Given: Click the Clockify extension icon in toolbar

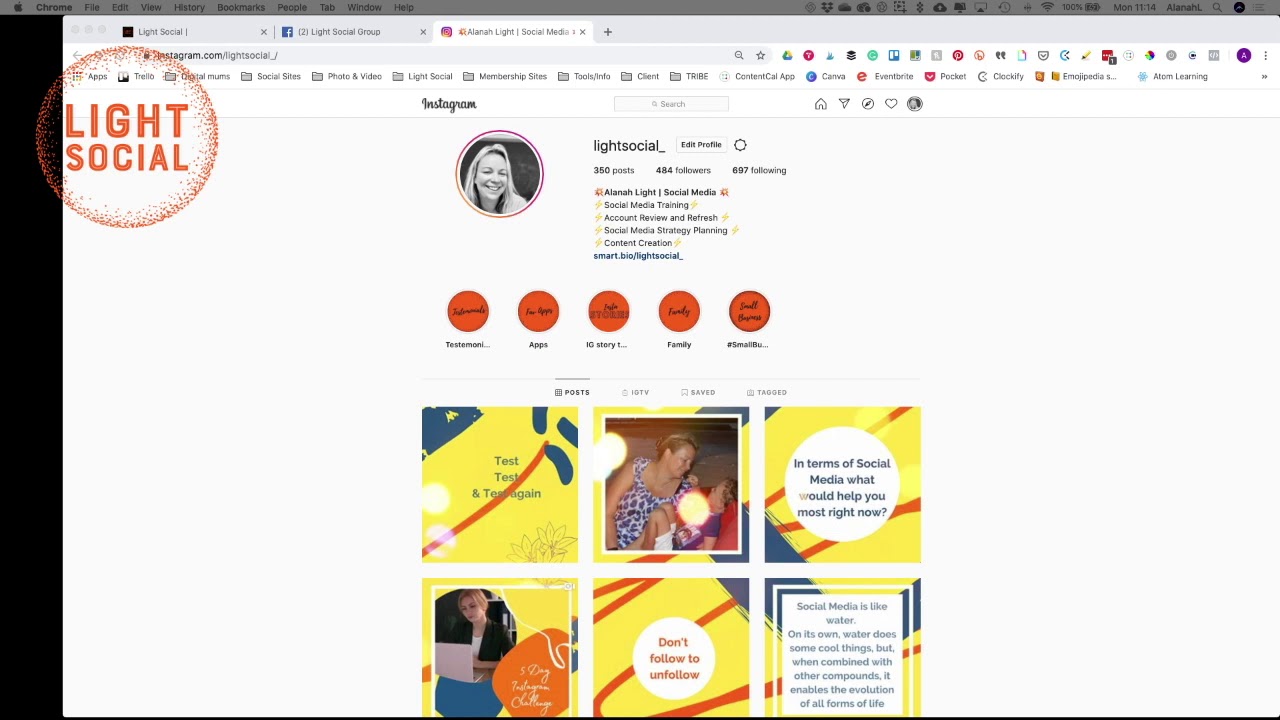Looking at the screenshot, I should click(x=1065, y=56).
